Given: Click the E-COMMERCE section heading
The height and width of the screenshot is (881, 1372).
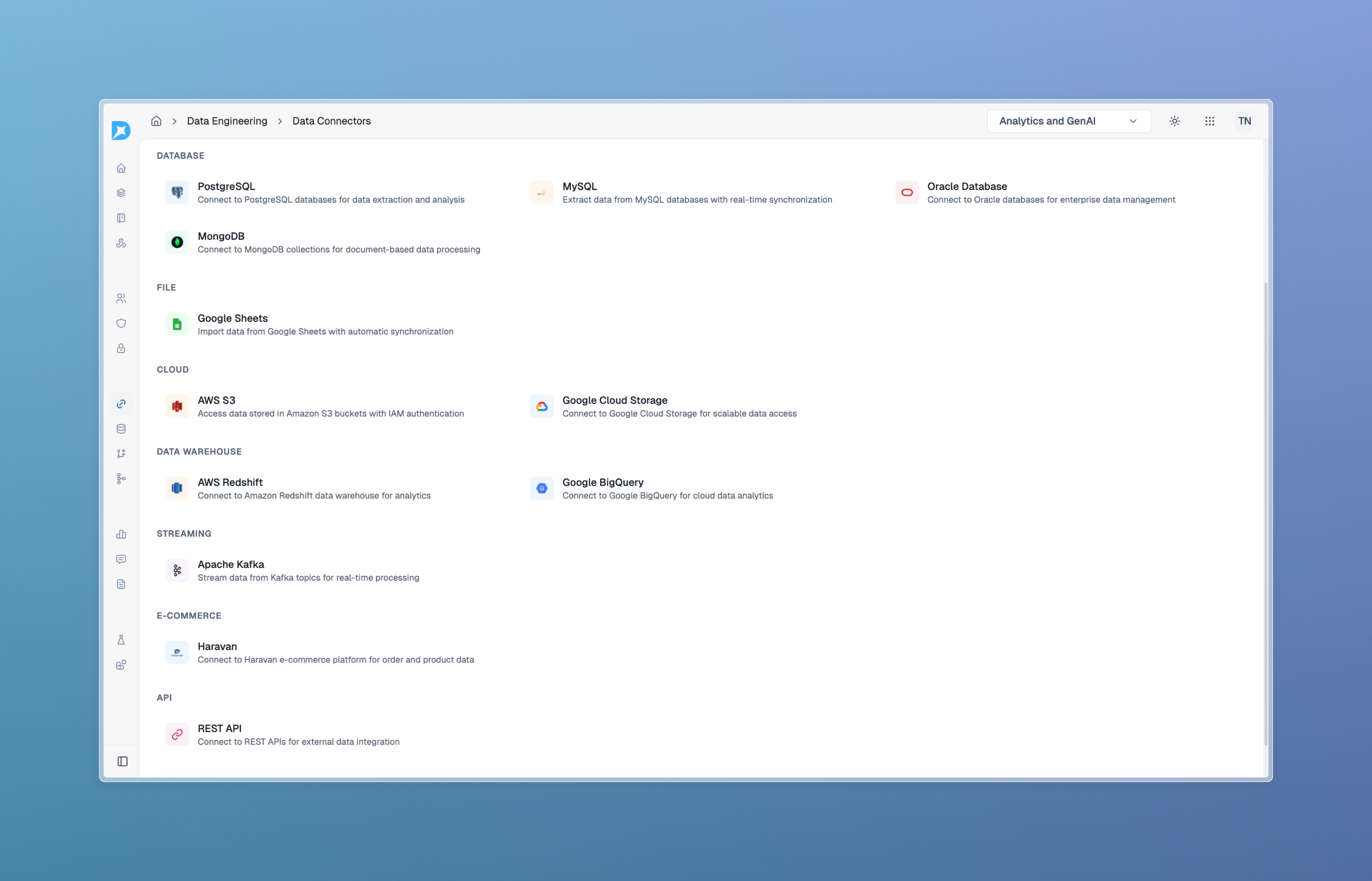Looking at the screenshot, I should [x=189, y=615].
